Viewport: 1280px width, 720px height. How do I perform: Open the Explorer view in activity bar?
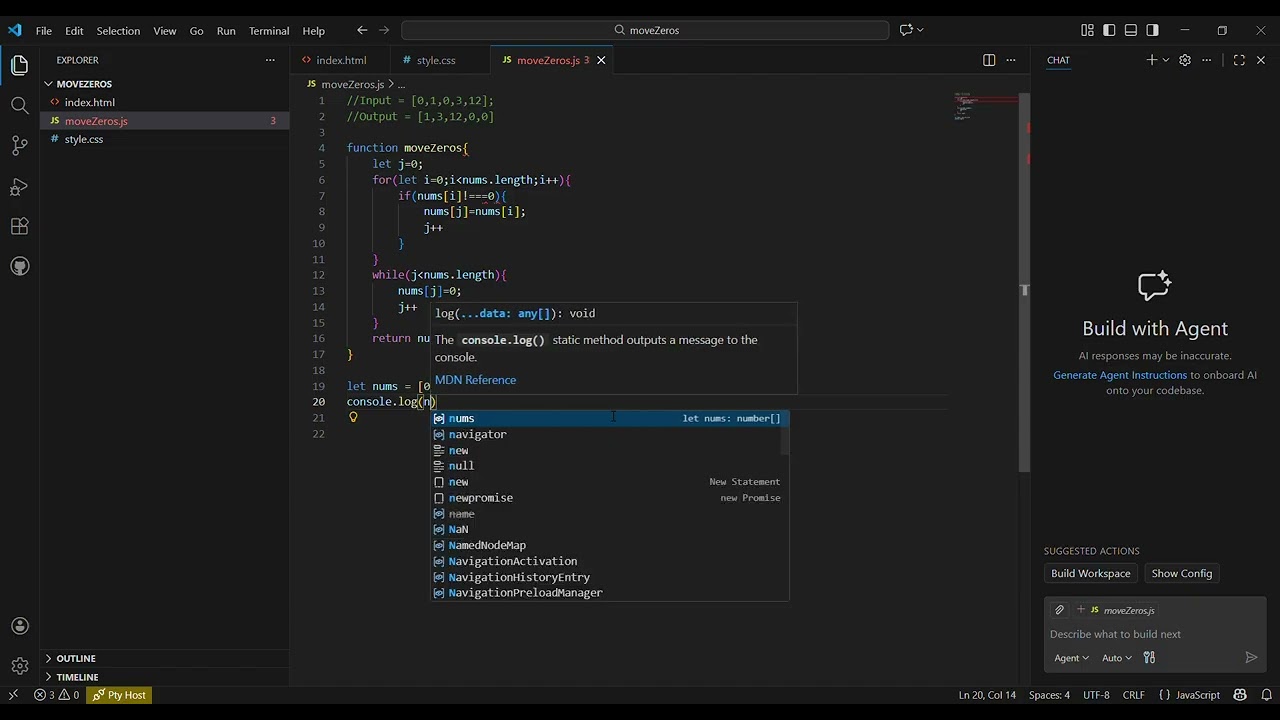click(x=19, y=66)
